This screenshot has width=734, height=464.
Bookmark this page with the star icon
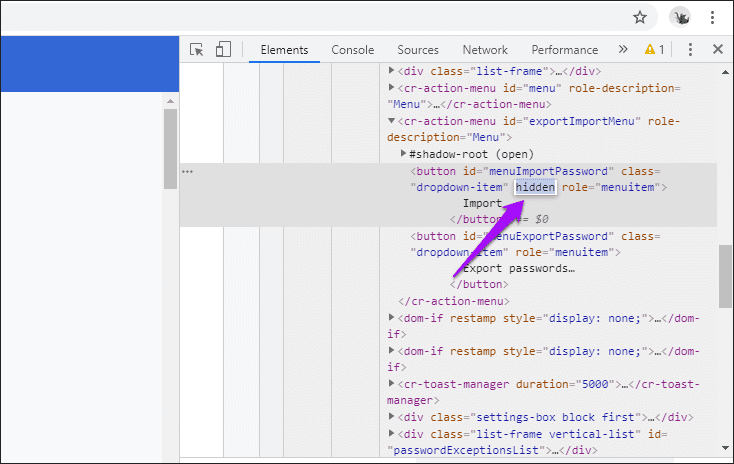click(x=639, y=18)
